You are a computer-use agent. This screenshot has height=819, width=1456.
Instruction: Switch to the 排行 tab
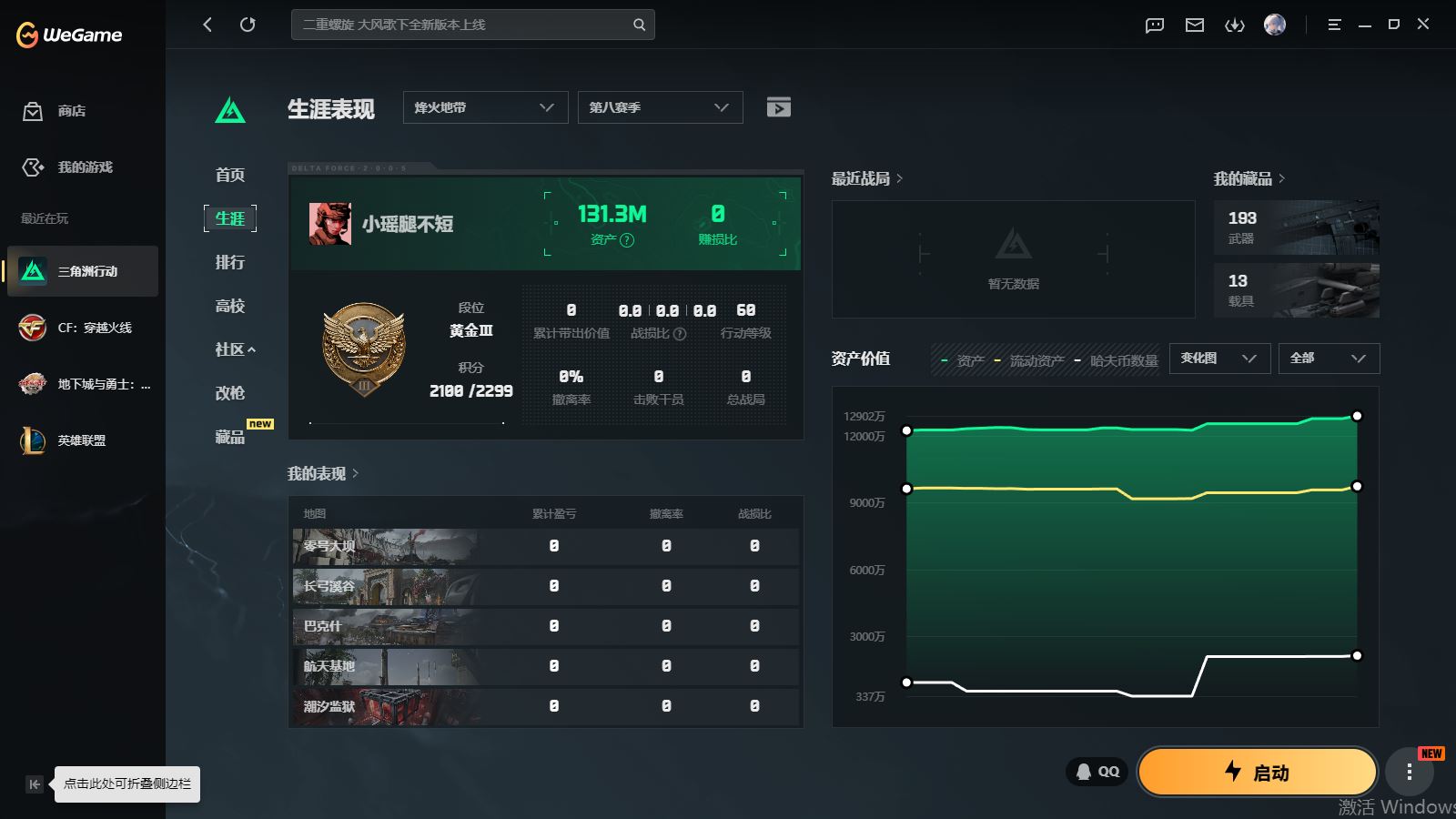pos(229,262)
